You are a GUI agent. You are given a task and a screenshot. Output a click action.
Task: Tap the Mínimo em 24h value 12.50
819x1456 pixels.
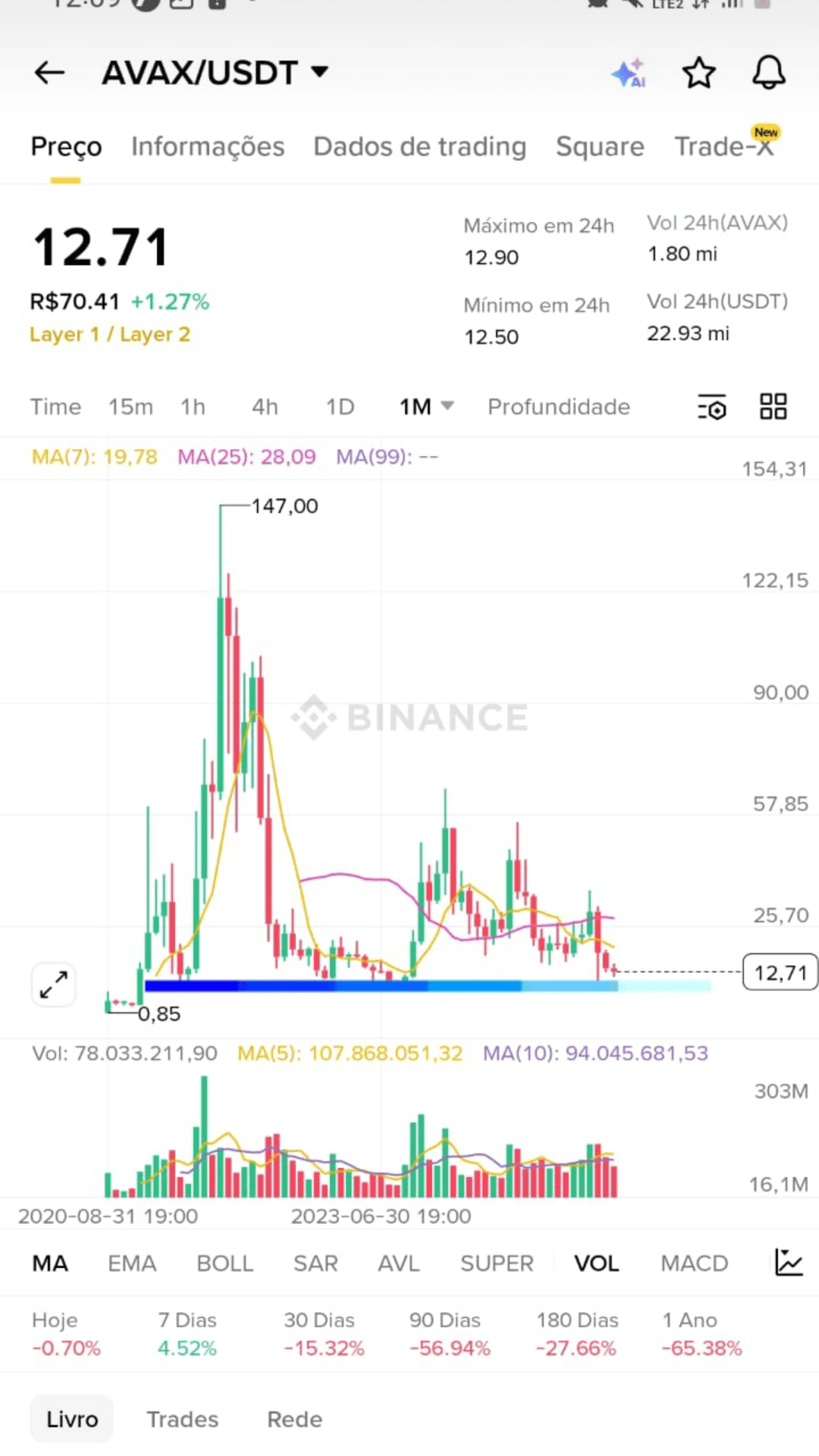pos(491,337)
